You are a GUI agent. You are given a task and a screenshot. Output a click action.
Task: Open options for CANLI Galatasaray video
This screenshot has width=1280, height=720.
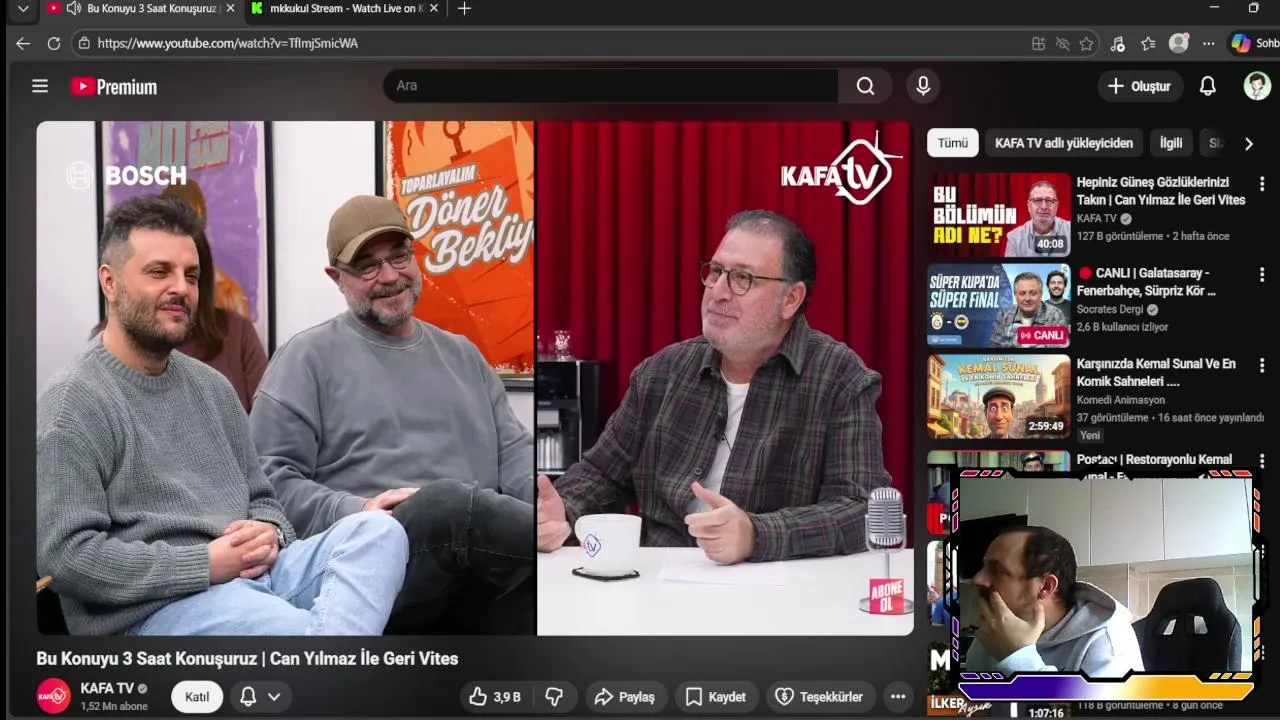tap(1262, 275)
